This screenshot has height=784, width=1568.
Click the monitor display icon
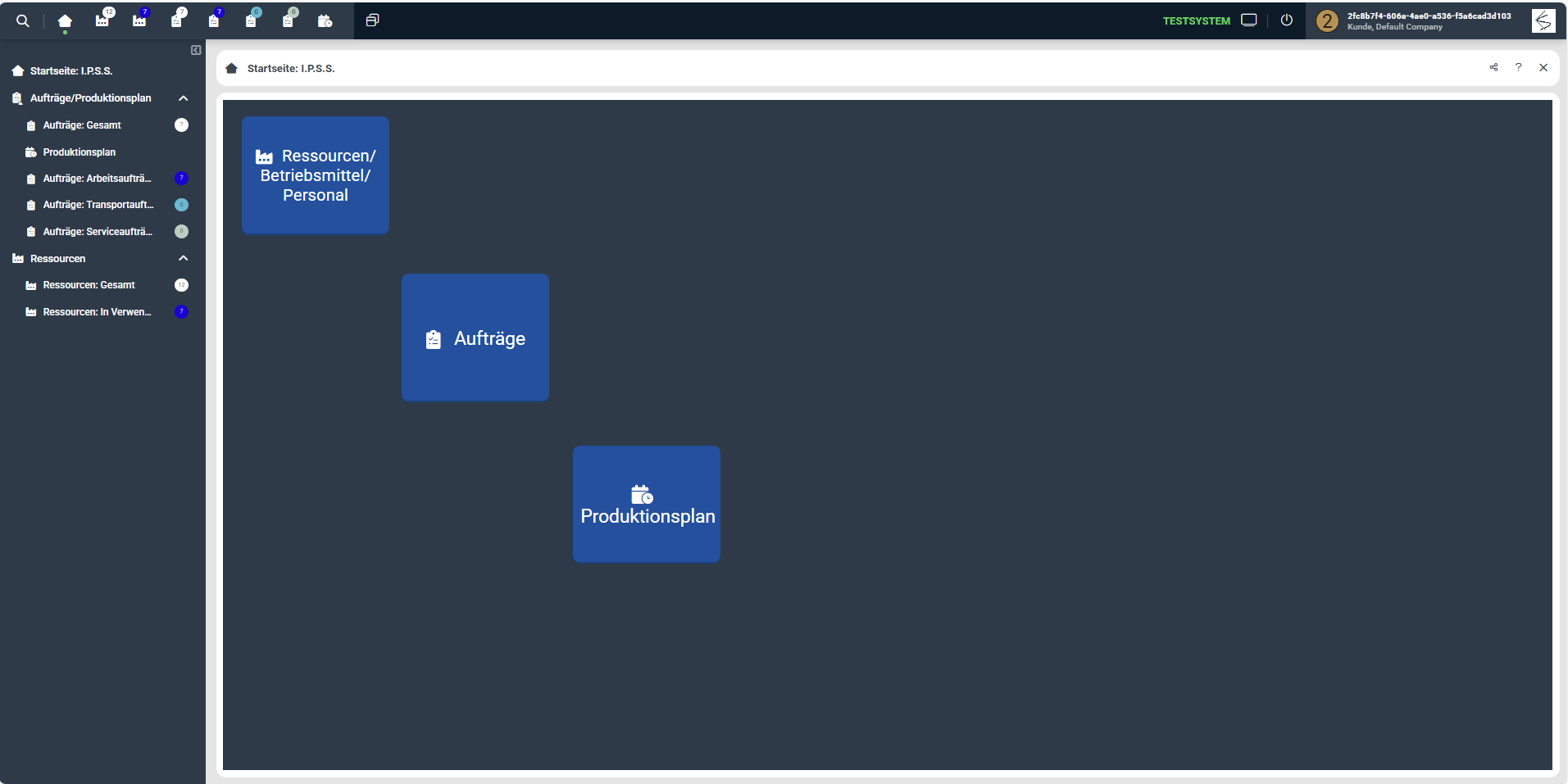pyautogui.click(x=1248, y=20)
